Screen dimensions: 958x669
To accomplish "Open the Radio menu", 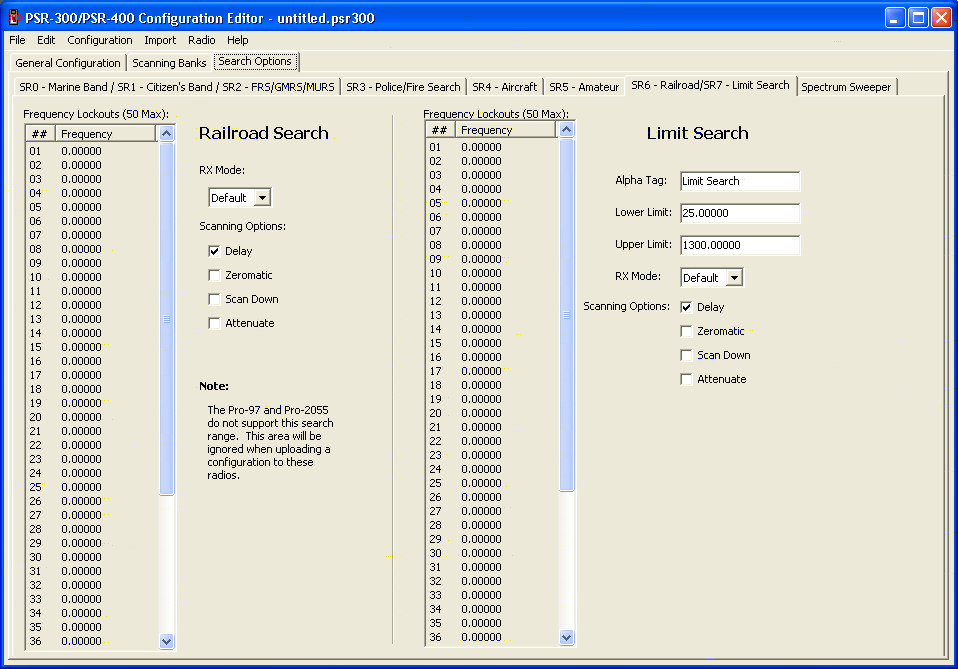I will point(201,40).
